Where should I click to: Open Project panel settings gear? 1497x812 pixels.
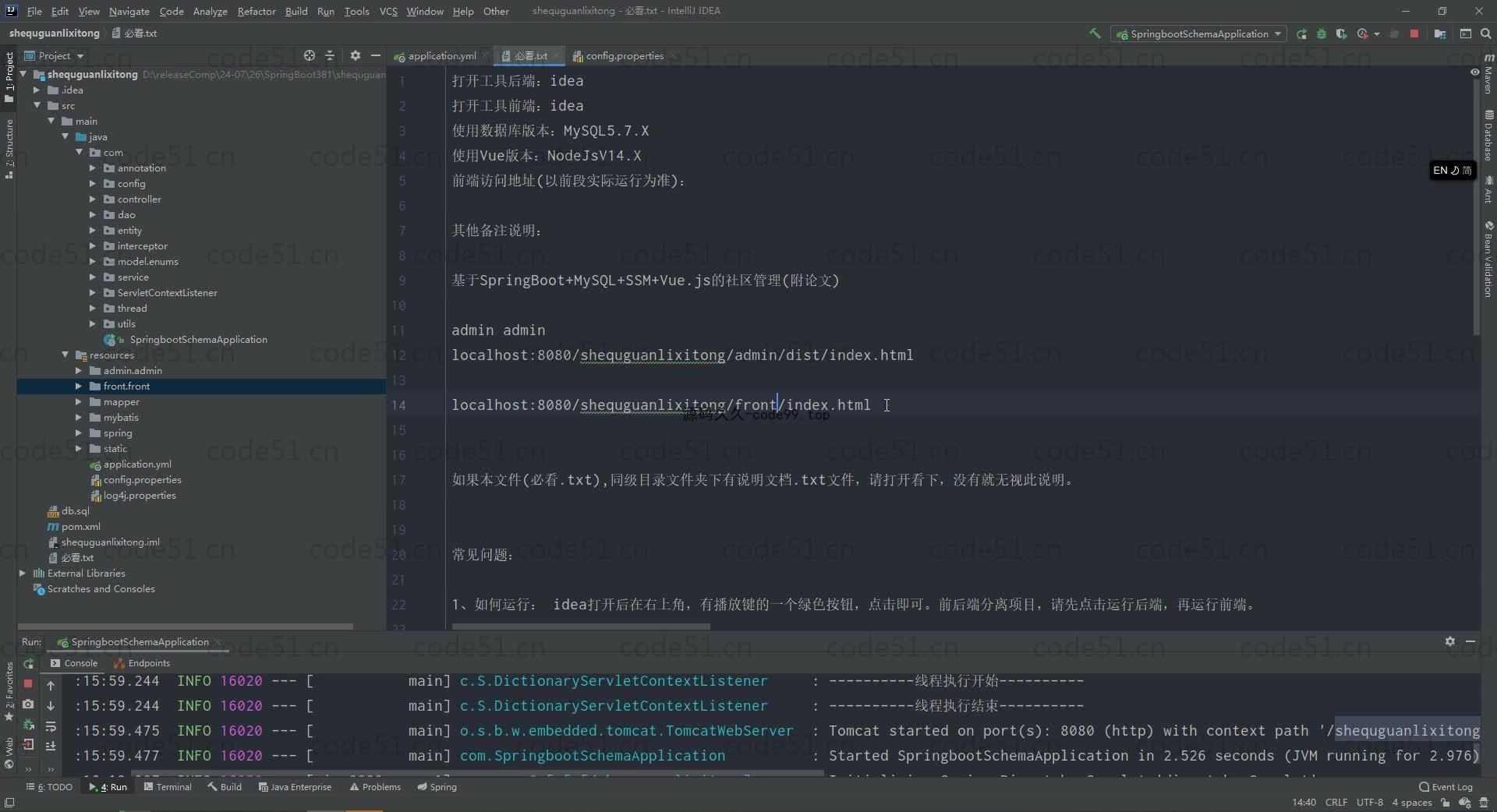tap(356, 55)
